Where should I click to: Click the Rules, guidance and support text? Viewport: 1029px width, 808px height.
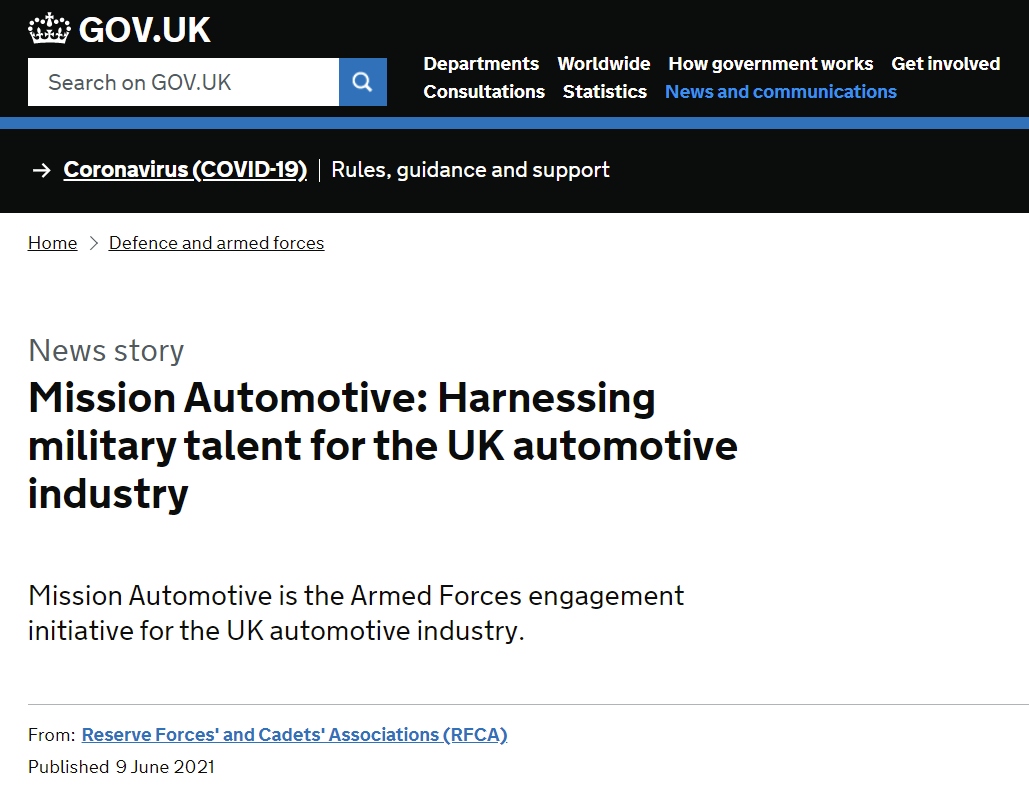(470, 170)
